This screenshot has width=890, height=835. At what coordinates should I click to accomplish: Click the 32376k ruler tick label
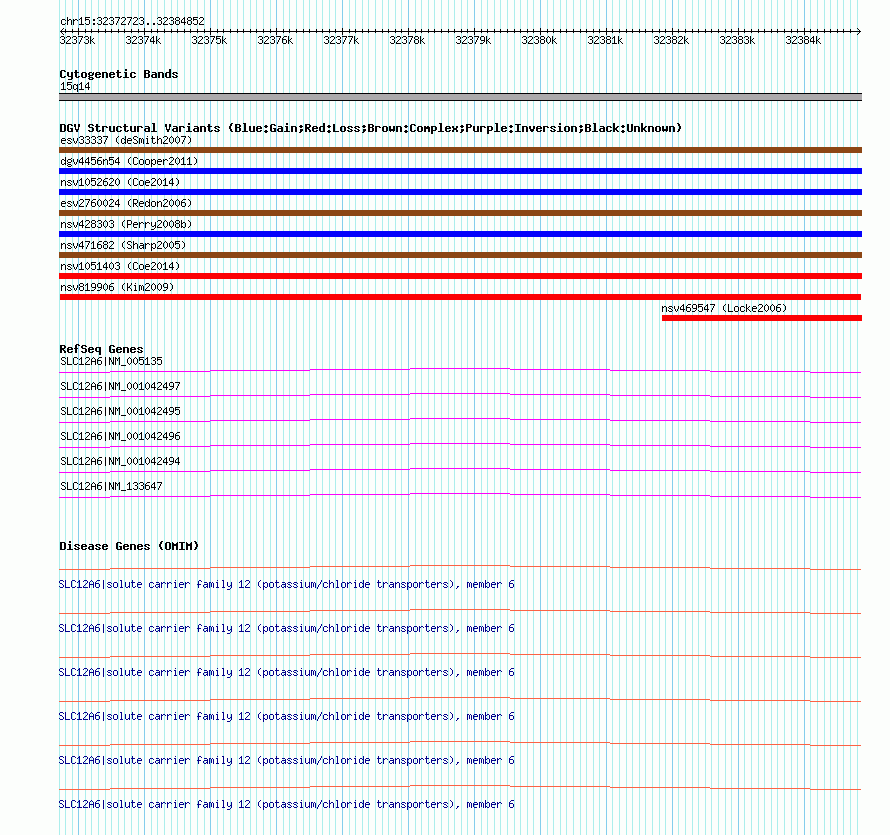[x=275, y=40]
